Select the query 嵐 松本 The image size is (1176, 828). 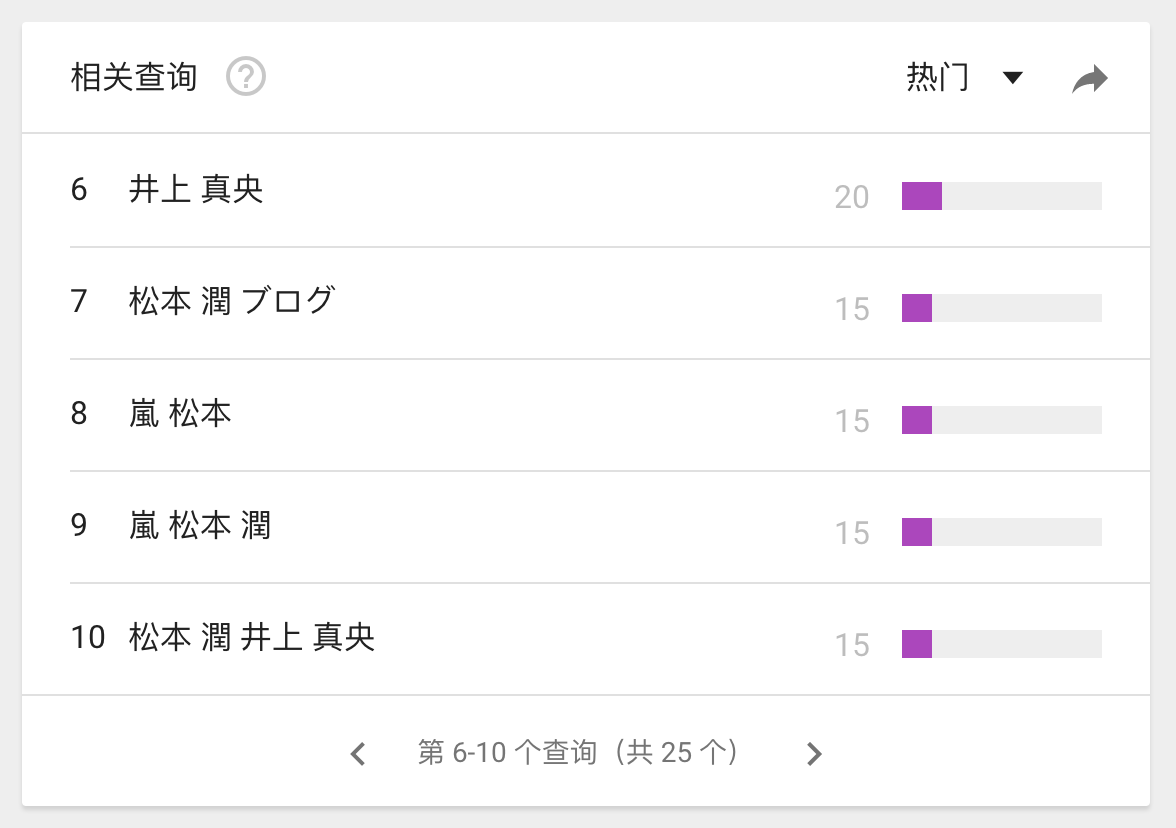click(x=180, y=413)
